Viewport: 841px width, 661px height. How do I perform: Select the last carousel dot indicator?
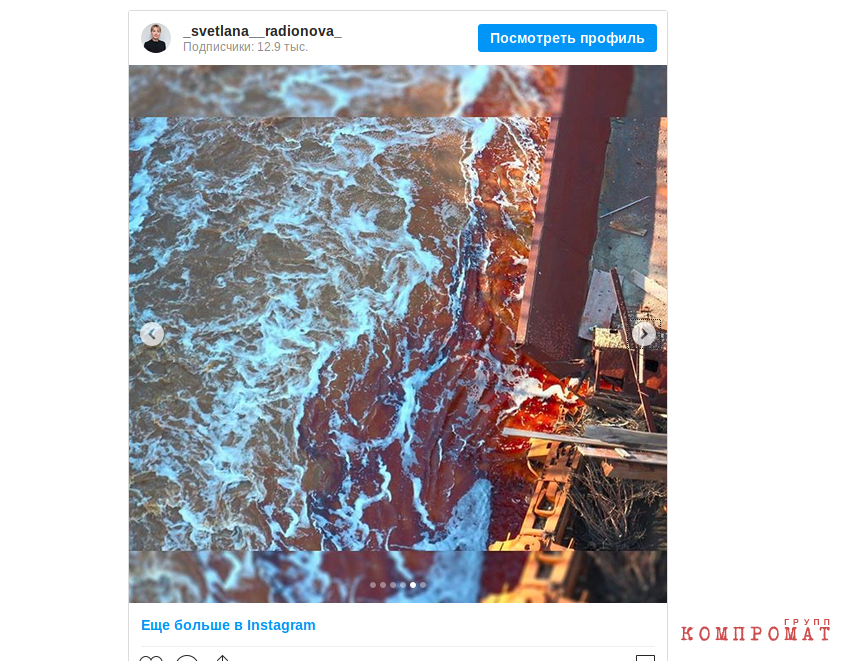(423, 585)
